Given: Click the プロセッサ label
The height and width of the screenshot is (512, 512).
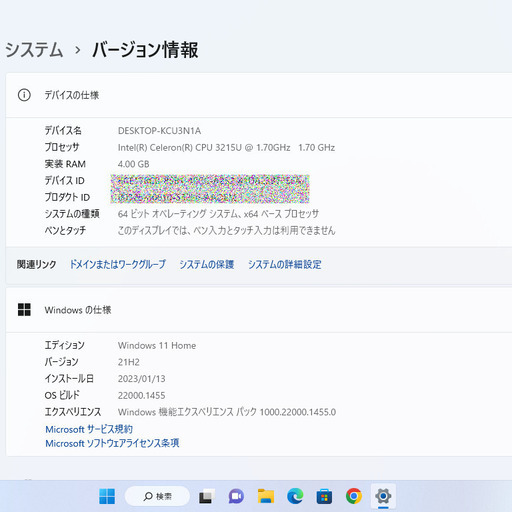Looking at the screenshot, I should [x=62, y=147].
